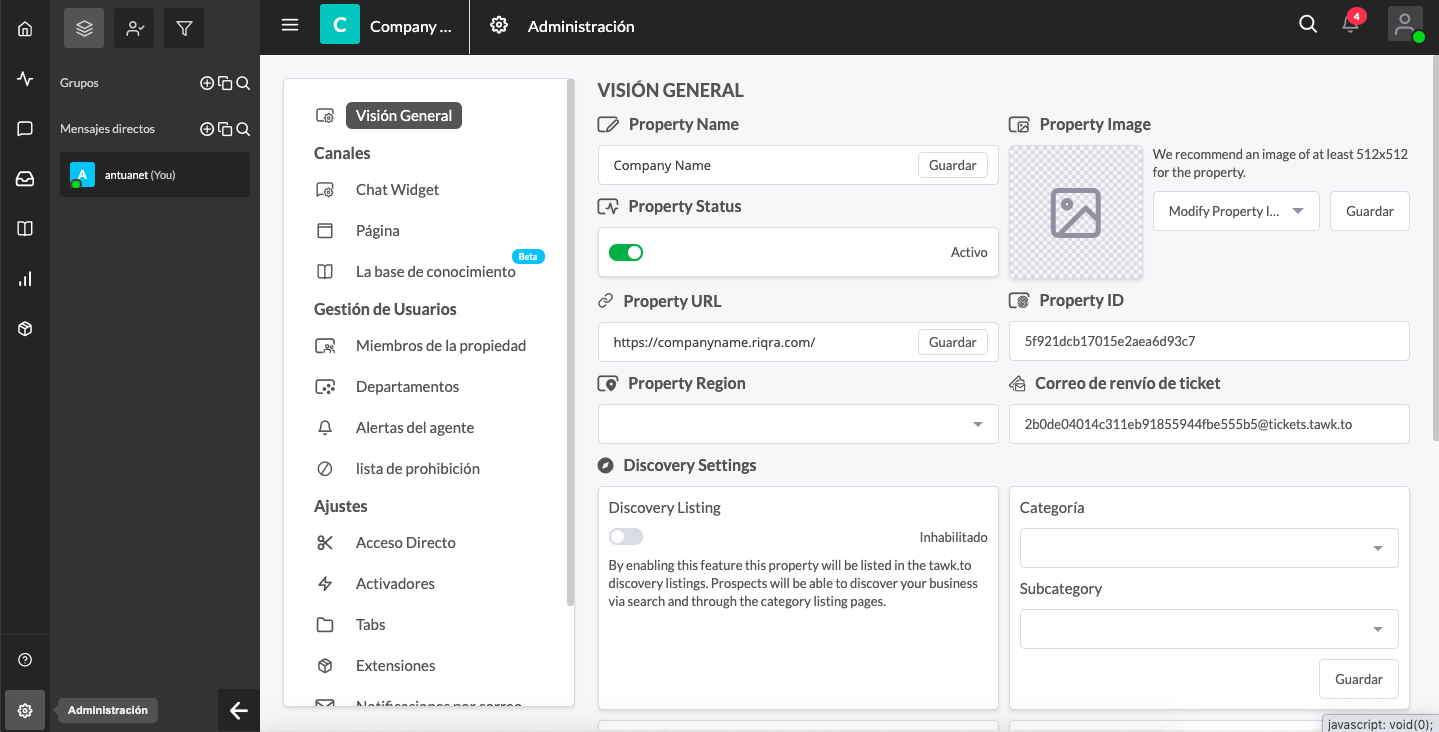The width and height of the screenshot is (1439, 732).
Task: Open notifications bell with 4 badge
Action: coord(1351,25)
